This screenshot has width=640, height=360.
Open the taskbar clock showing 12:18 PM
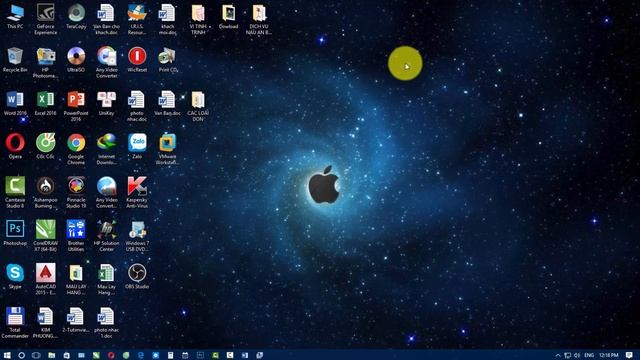coord(609,355)
